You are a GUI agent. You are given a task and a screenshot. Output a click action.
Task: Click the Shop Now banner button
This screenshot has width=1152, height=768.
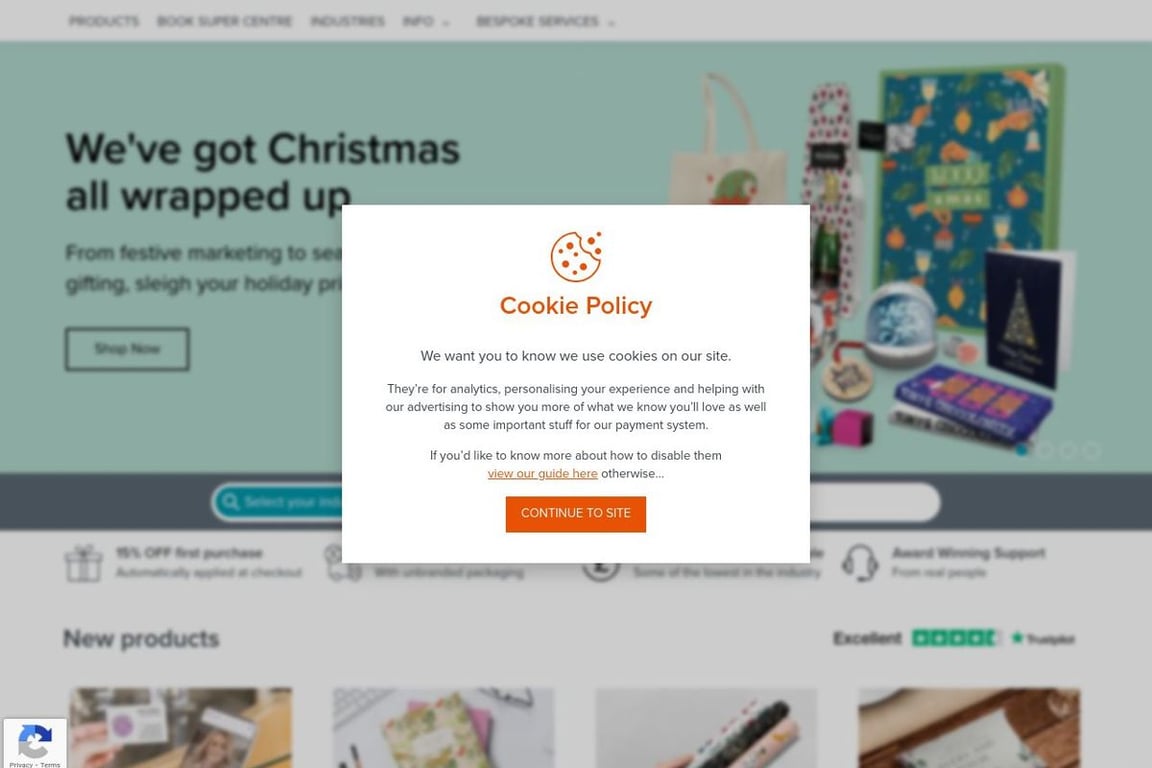(x=127, y=349)
